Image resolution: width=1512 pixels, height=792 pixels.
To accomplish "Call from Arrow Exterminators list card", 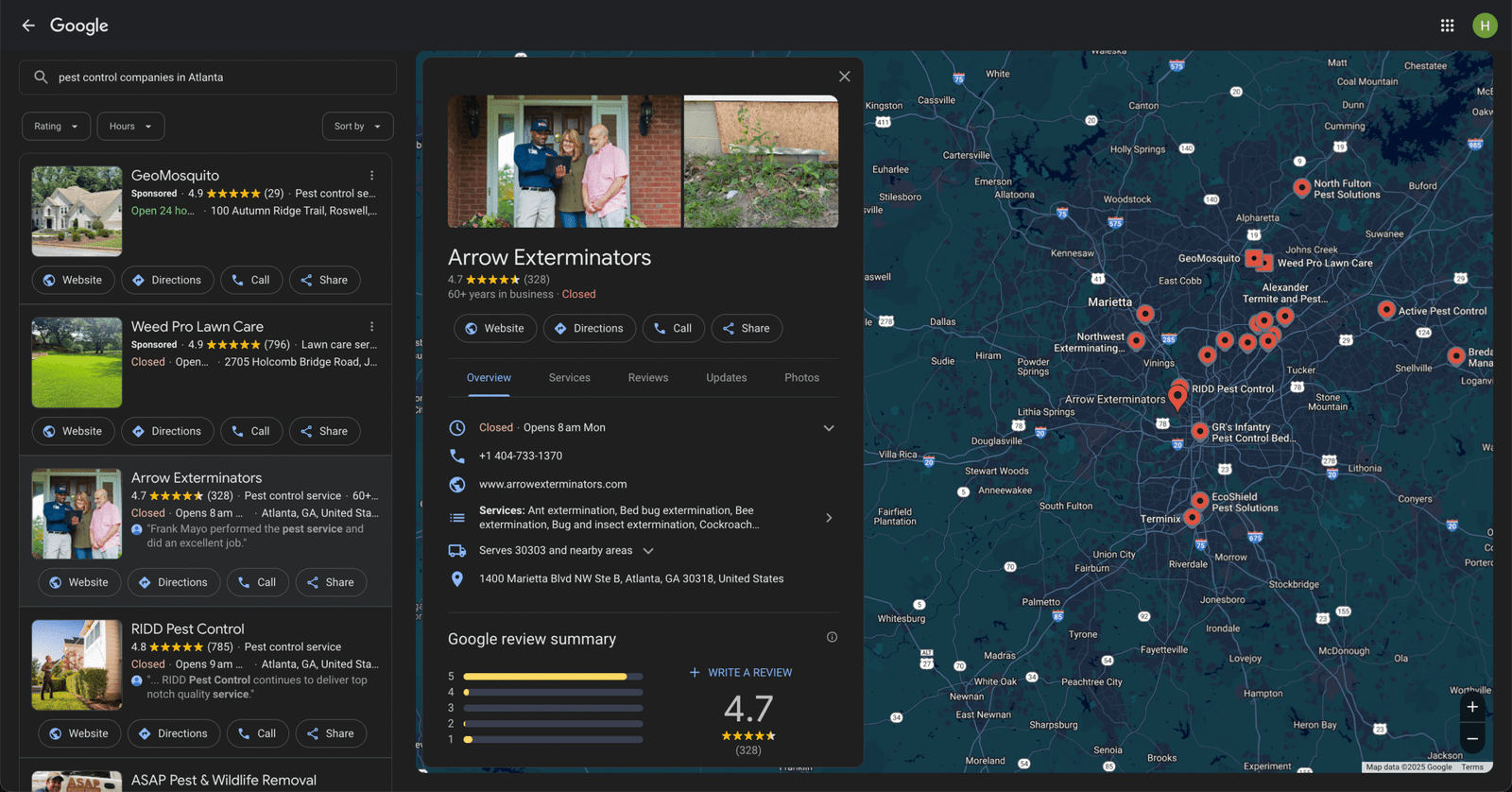I will click(x=258, y=582).
